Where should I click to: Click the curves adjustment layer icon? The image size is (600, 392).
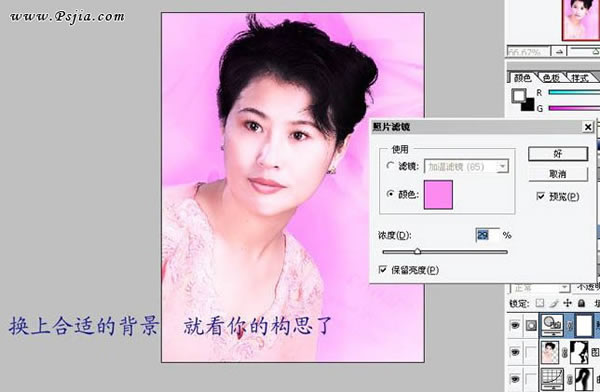point(551,379)
